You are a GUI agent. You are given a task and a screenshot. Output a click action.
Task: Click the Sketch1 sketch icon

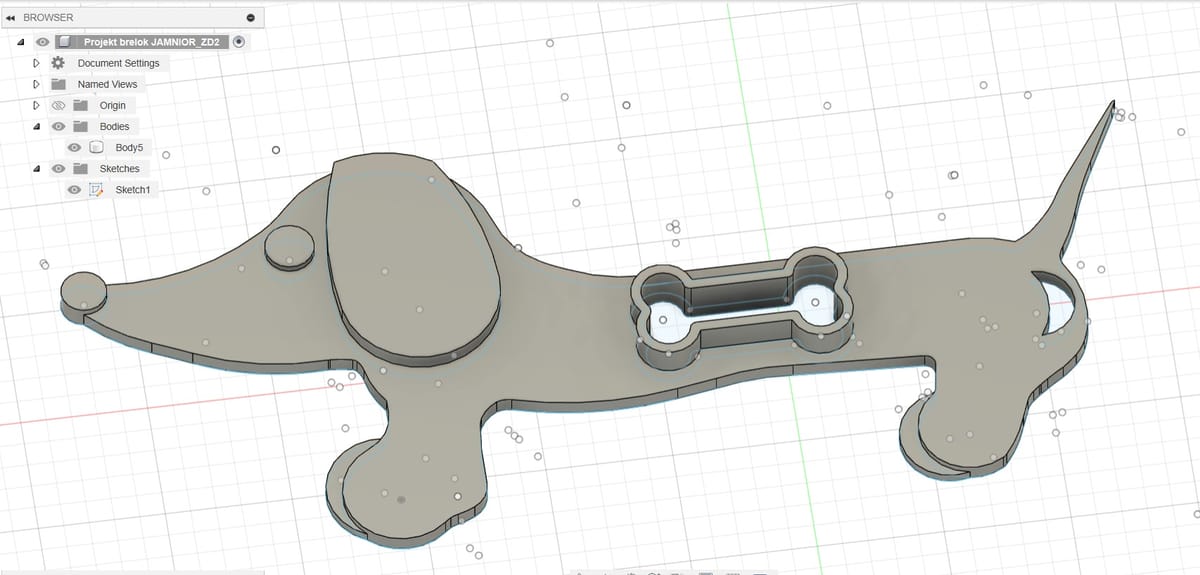pyautogui.click(x=97, y=189)
